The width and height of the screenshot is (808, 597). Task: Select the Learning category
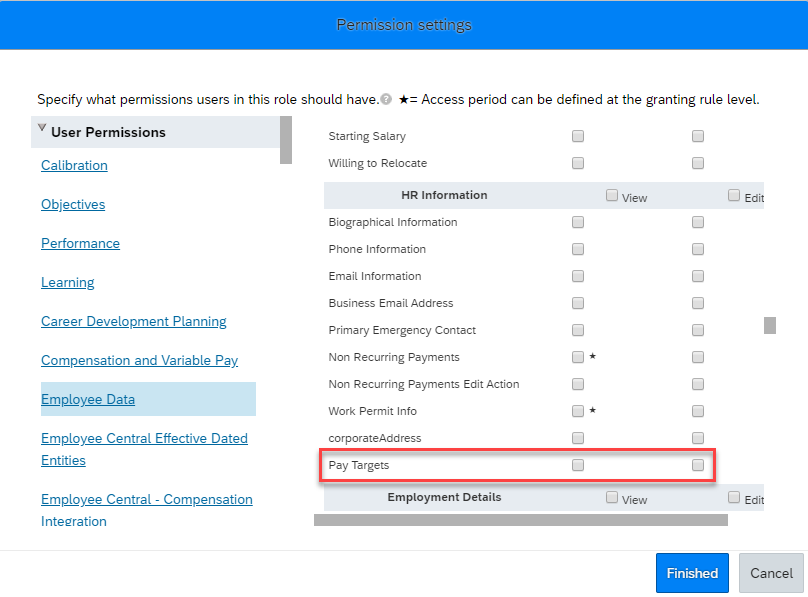coord(68,282)
